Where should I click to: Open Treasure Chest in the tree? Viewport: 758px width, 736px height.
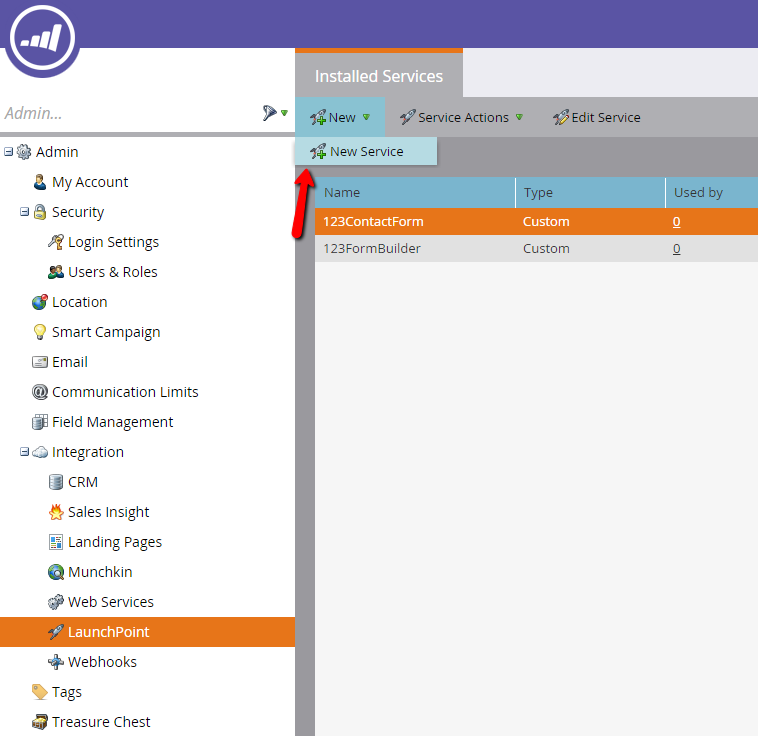click(x=101, y=722)
